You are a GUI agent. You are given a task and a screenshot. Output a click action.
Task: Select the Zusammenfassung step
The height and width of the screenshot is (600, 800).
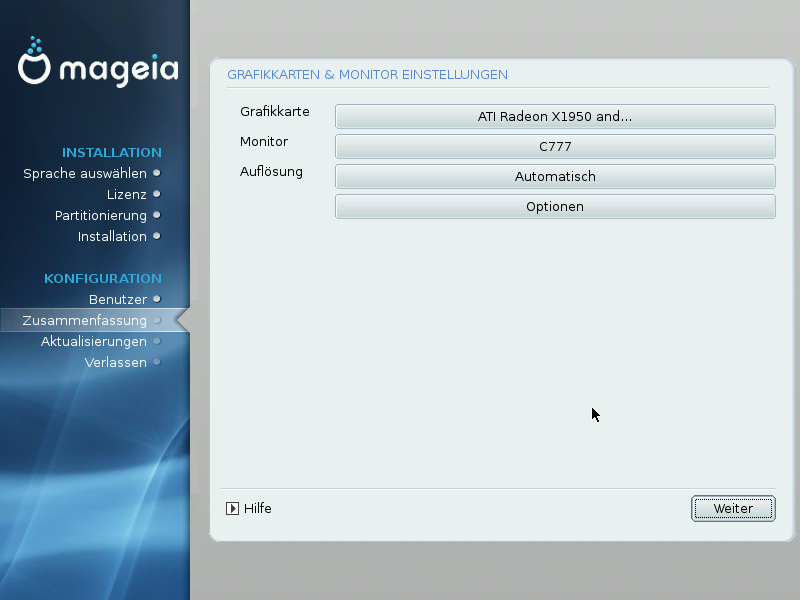click(85, 320)
